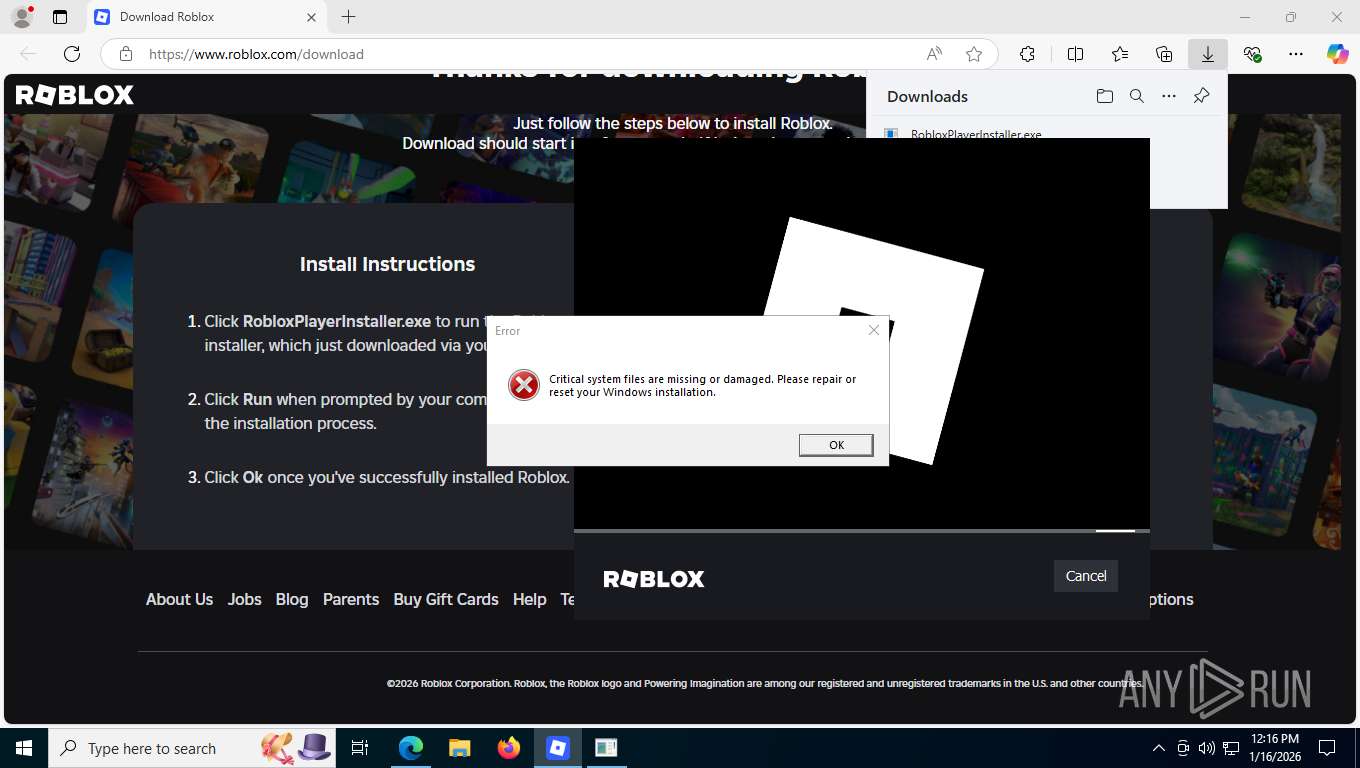Open the tab actions menu icon
Screen dimensions: 1360x768
point(60,17)
